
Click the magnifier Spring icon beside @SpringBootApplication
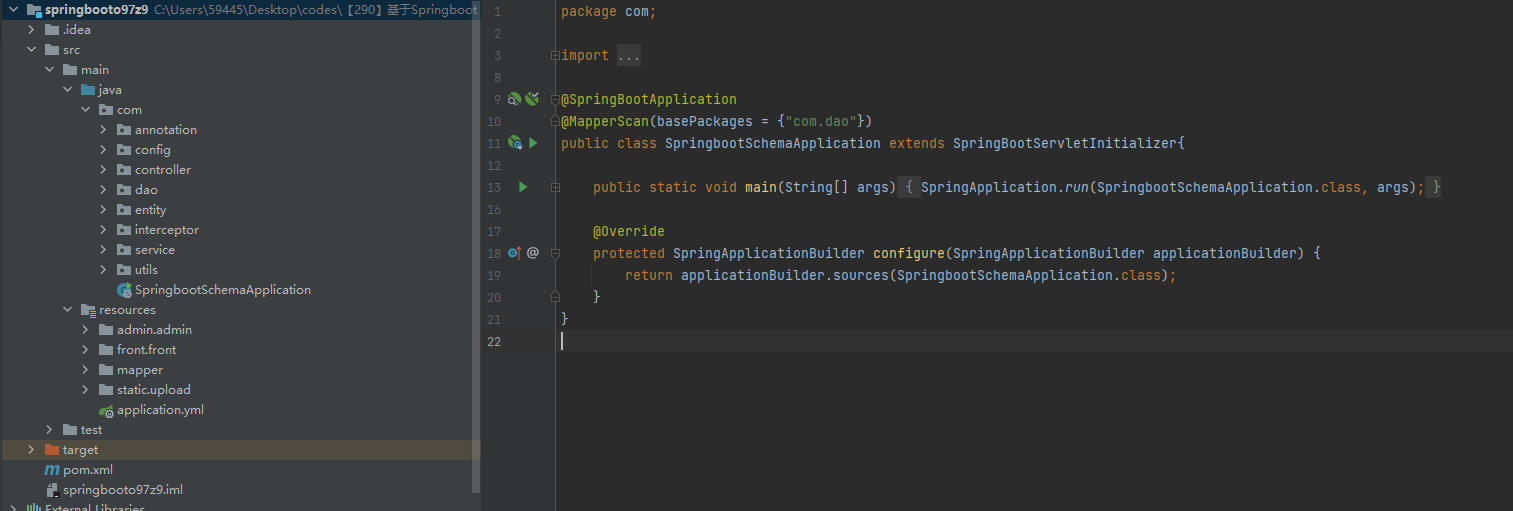(513, 99)
